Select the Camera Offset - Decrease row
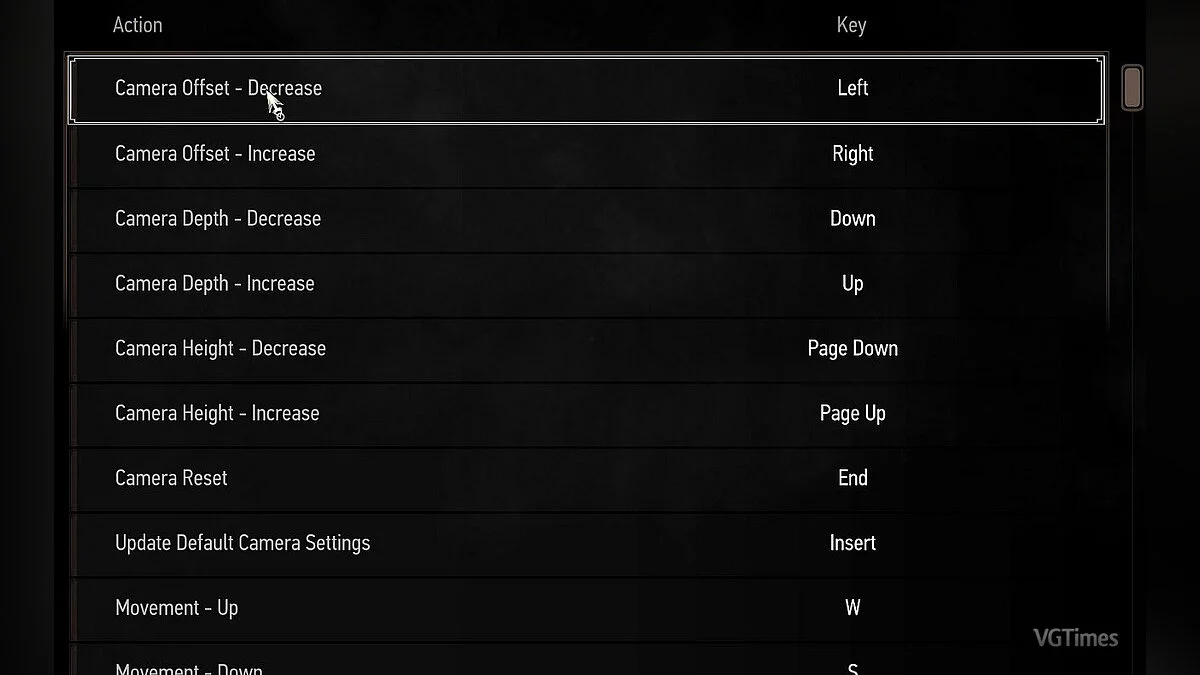 218,88
